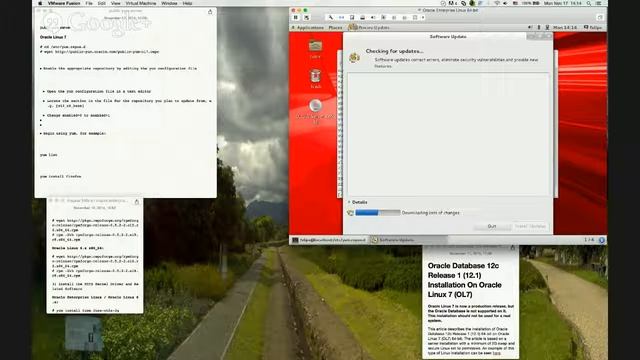Click the 'yum list' line in the note

[49, 155]
